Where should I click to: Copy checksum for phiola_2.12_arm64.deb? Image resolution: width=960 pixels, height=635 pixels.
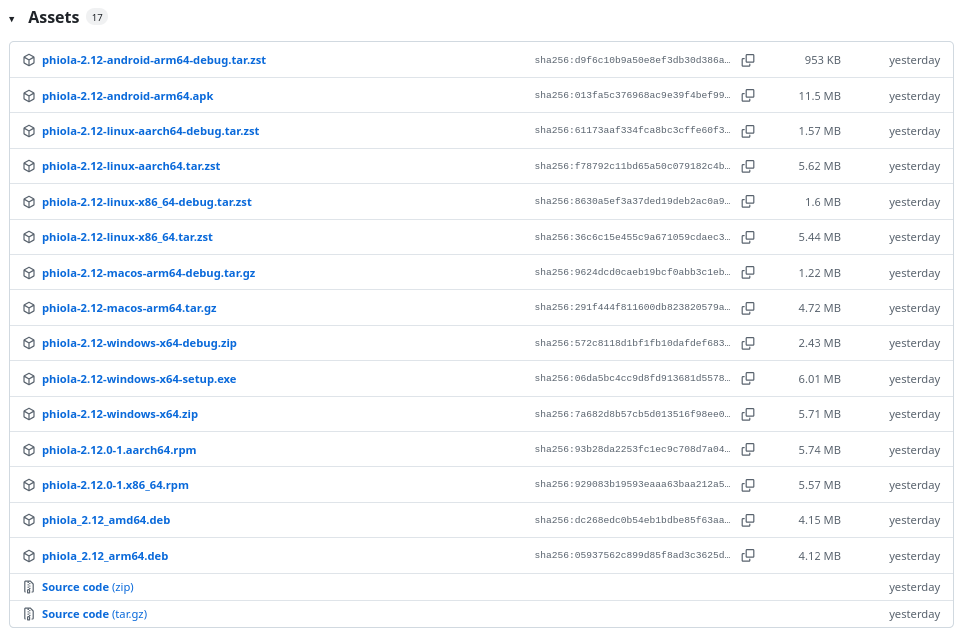(748, 555)
